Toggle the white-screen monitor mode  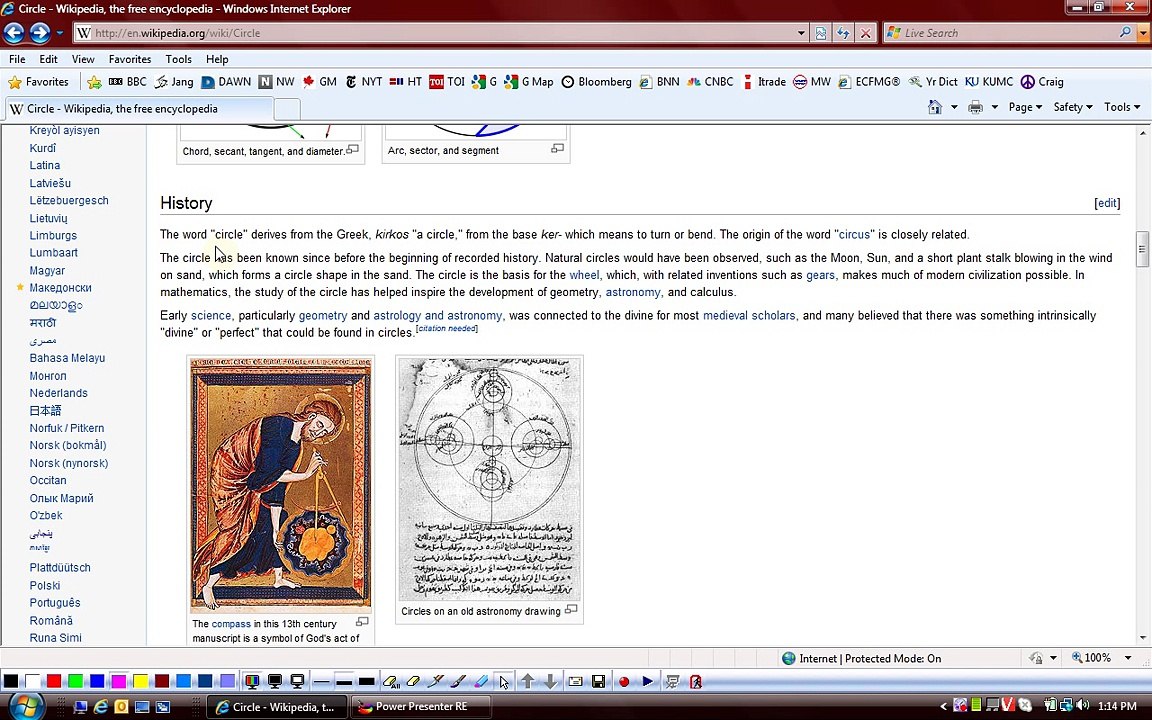coord(298,682)
